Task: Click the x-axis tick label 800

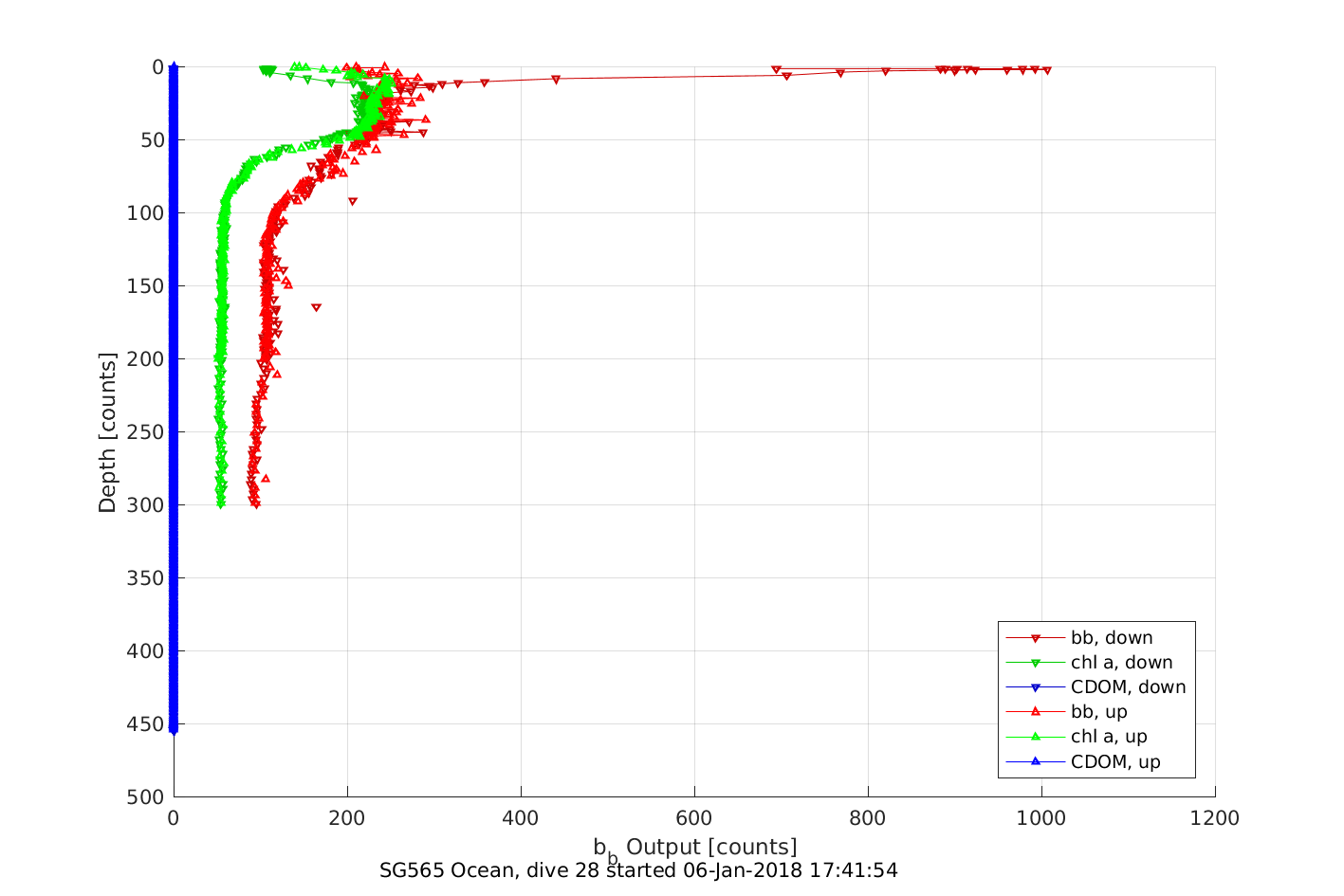Action: point(868,818)
